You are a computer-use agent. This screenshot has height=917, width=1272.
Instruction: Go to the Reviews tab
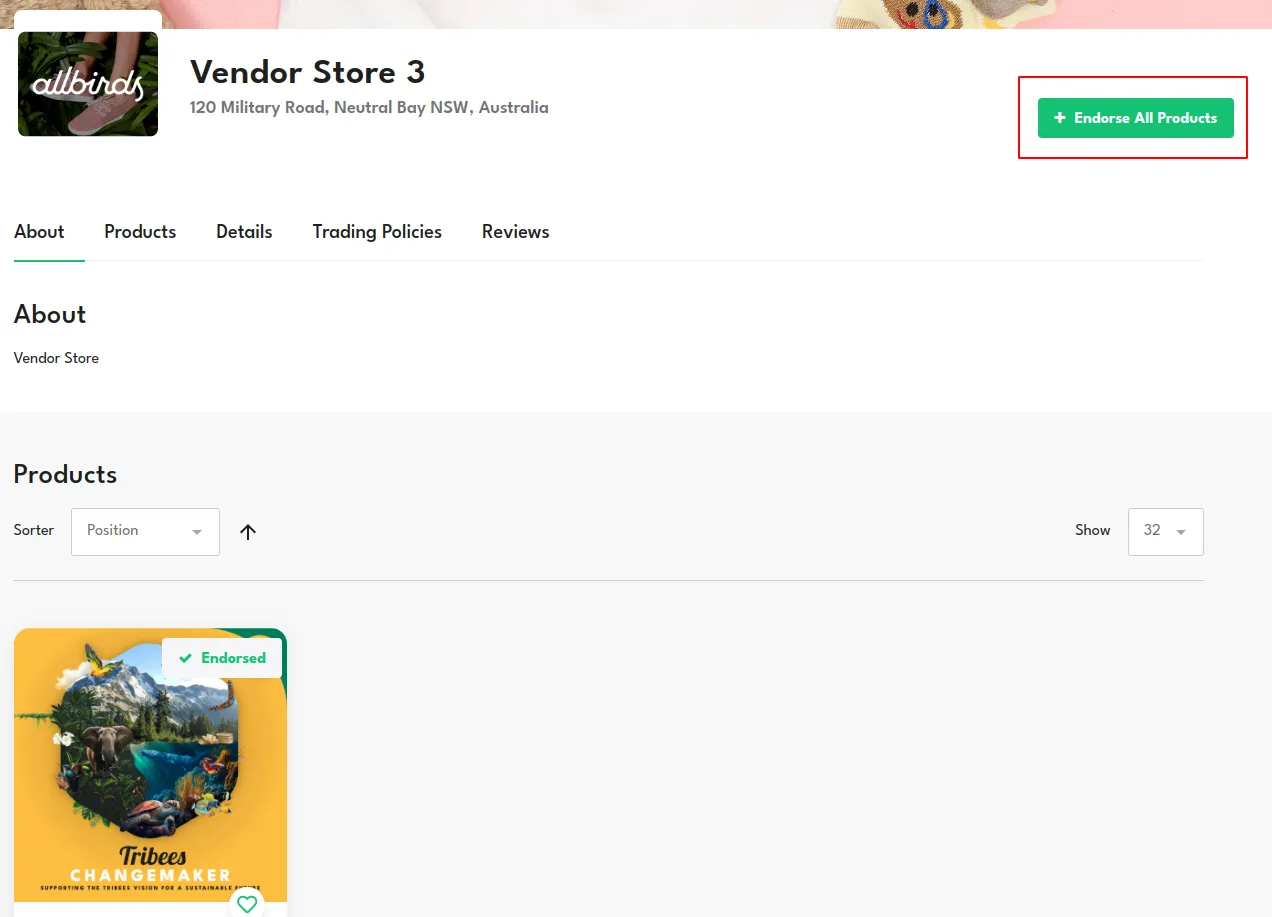tap(516, 232)
